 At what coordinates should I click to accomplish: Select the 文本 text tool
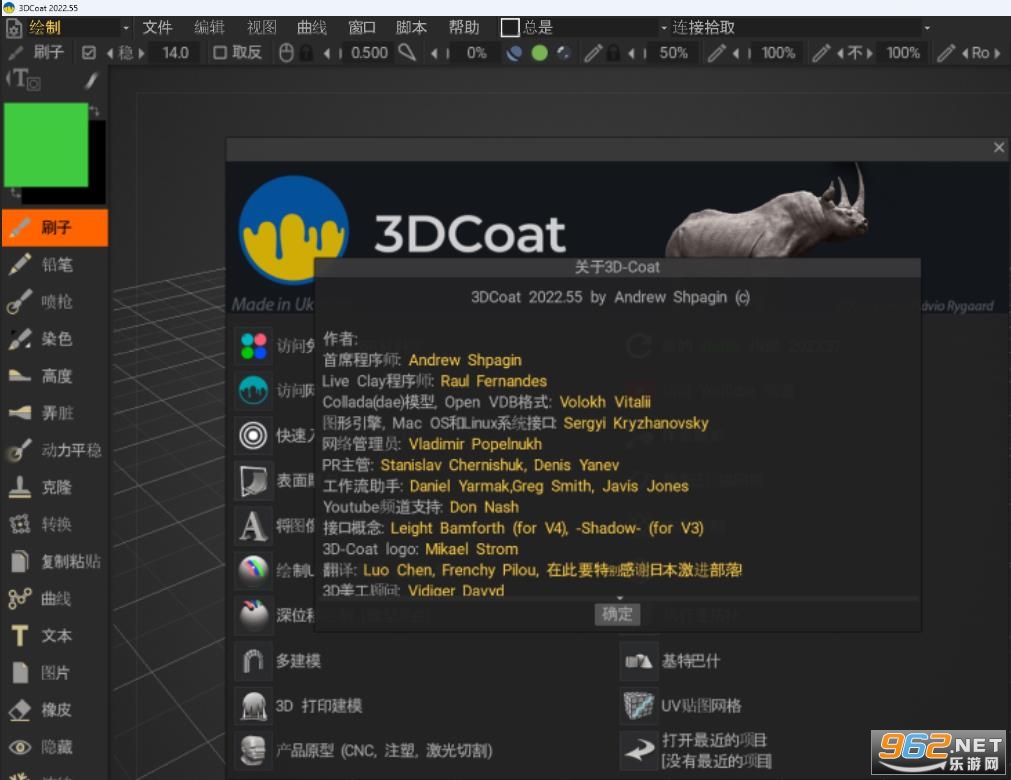tap(55, 636)
